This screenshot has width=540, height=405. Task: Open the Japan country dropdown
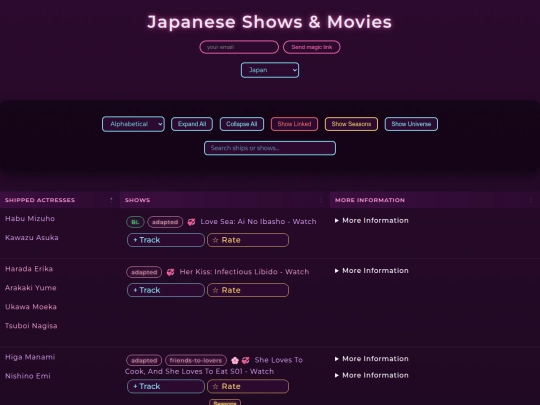[270, 70]
